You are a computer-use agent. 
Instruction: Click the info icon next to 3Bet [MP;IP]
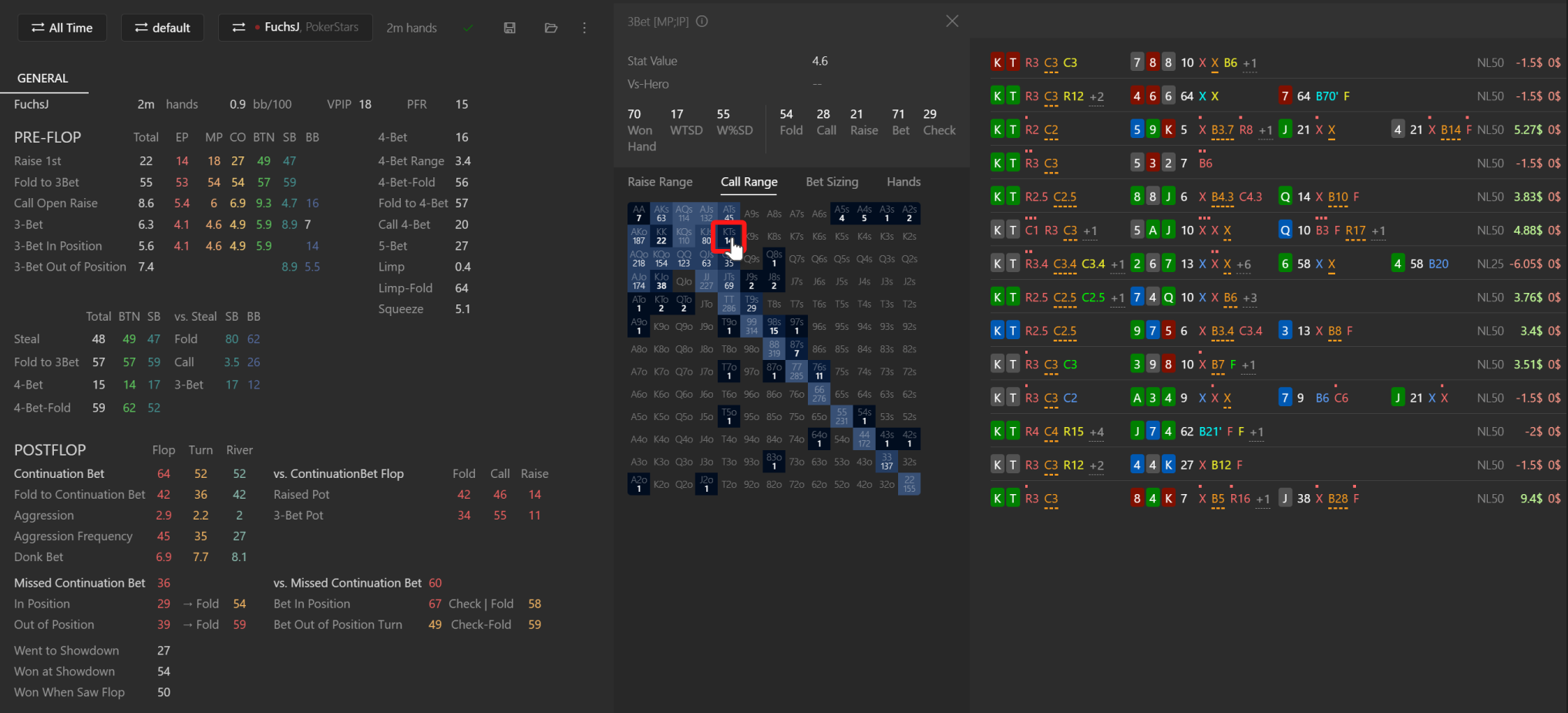click(x=702, y=22)
